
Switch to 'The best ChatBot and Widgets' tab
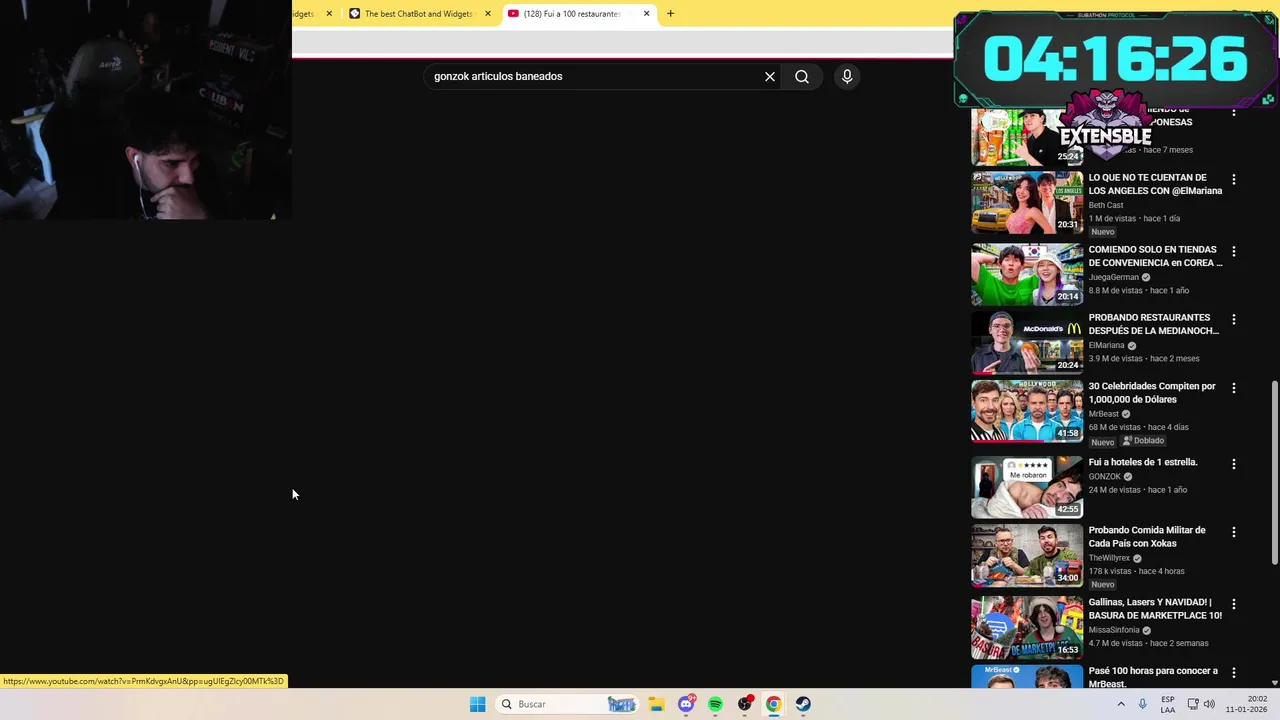pyautogui.click(x=419, y=13)
